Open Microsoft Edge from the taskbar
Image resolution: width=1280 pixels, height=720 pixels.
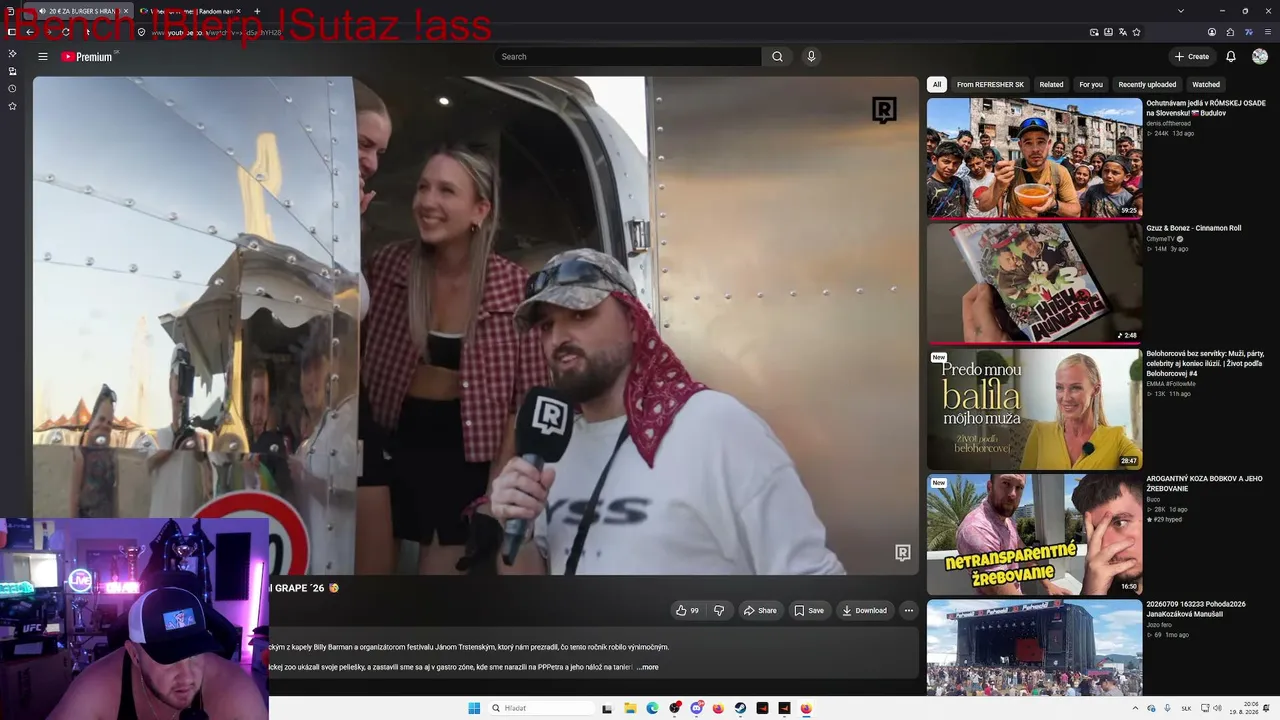coord(652,709)
